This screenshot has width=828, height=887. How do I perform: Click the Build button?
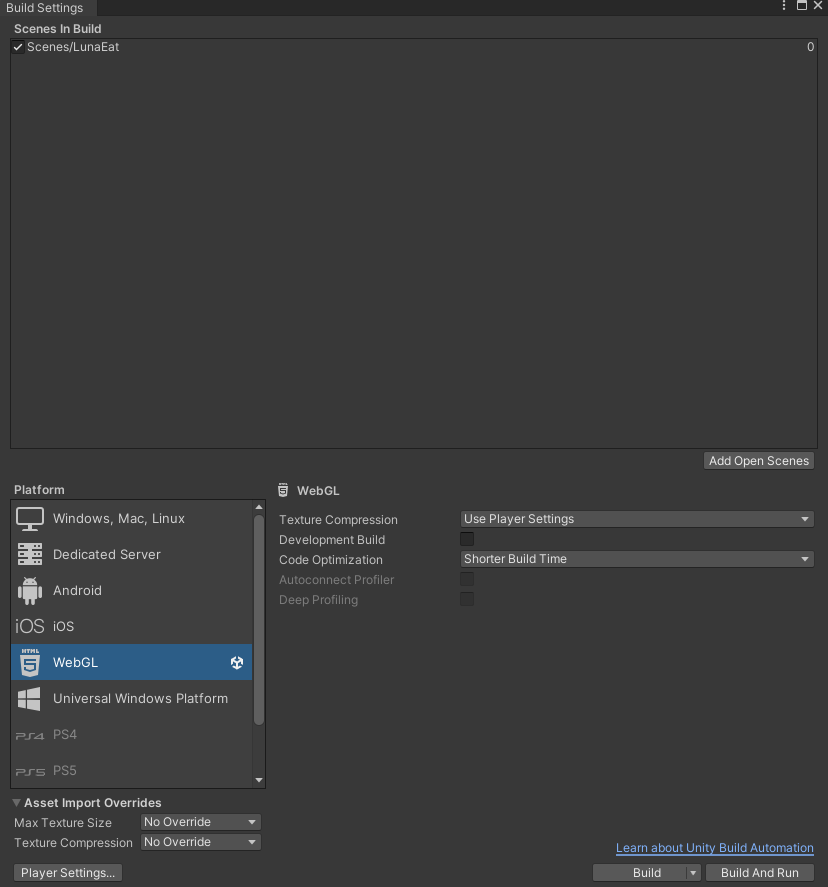point(640,873)
